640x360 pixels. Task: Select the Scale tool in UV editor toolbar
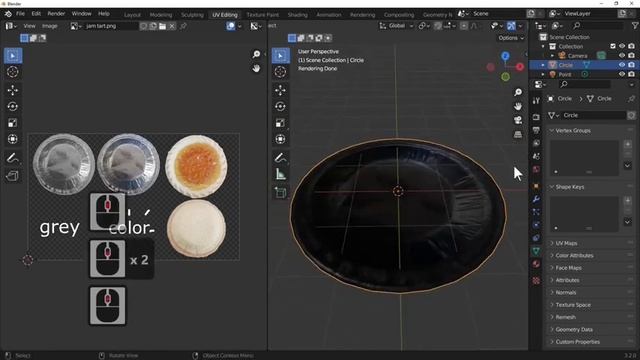click(x=13, y=123)
